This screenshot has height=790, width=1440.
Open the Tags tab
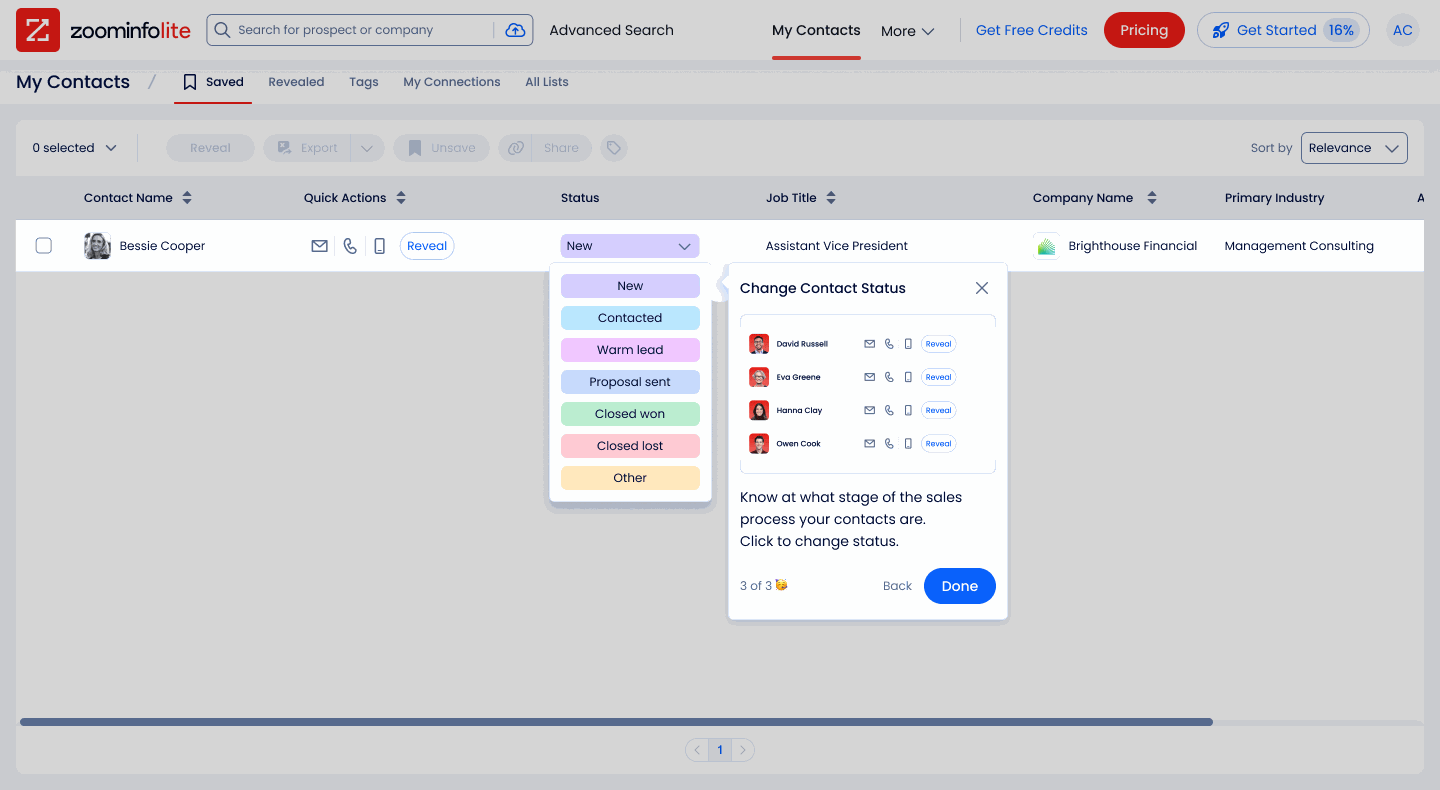click(x=364, y=82)
